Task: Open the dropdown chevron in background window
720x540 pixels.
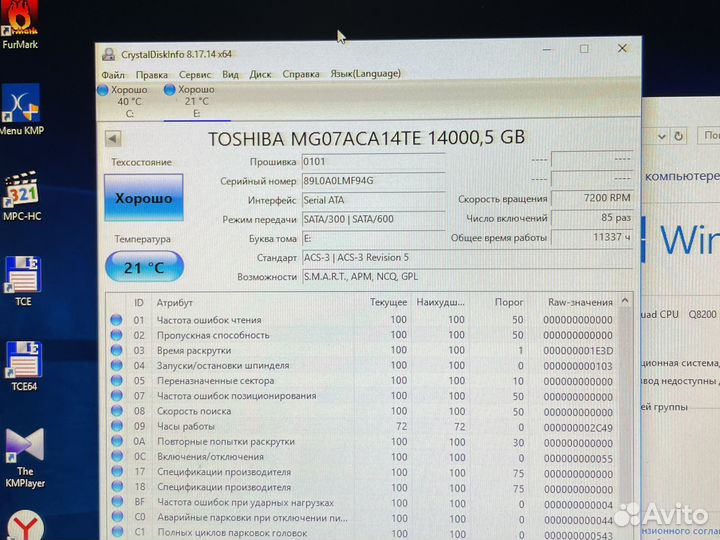Action: coord(661,136)
